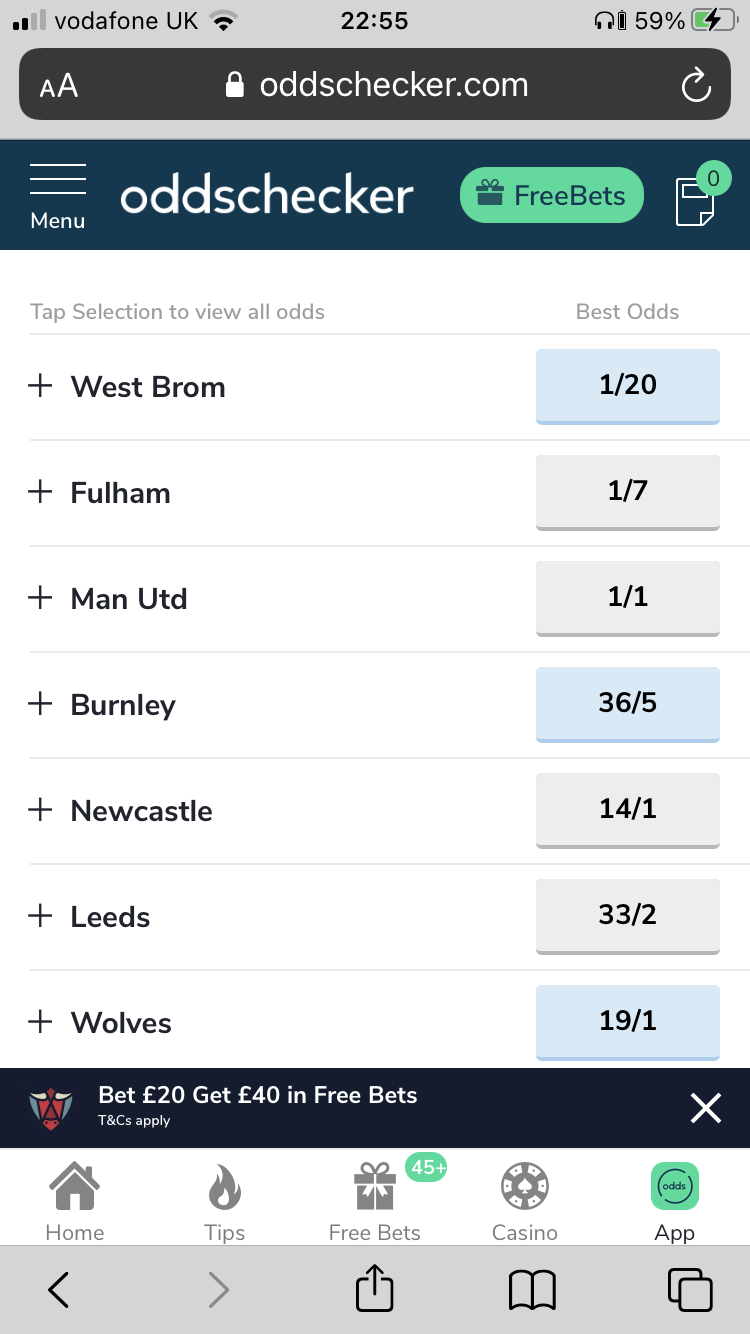Open reader text size AA control
Screen dimensions: 750x1334
pyautogui.click(x=59, y=86)
